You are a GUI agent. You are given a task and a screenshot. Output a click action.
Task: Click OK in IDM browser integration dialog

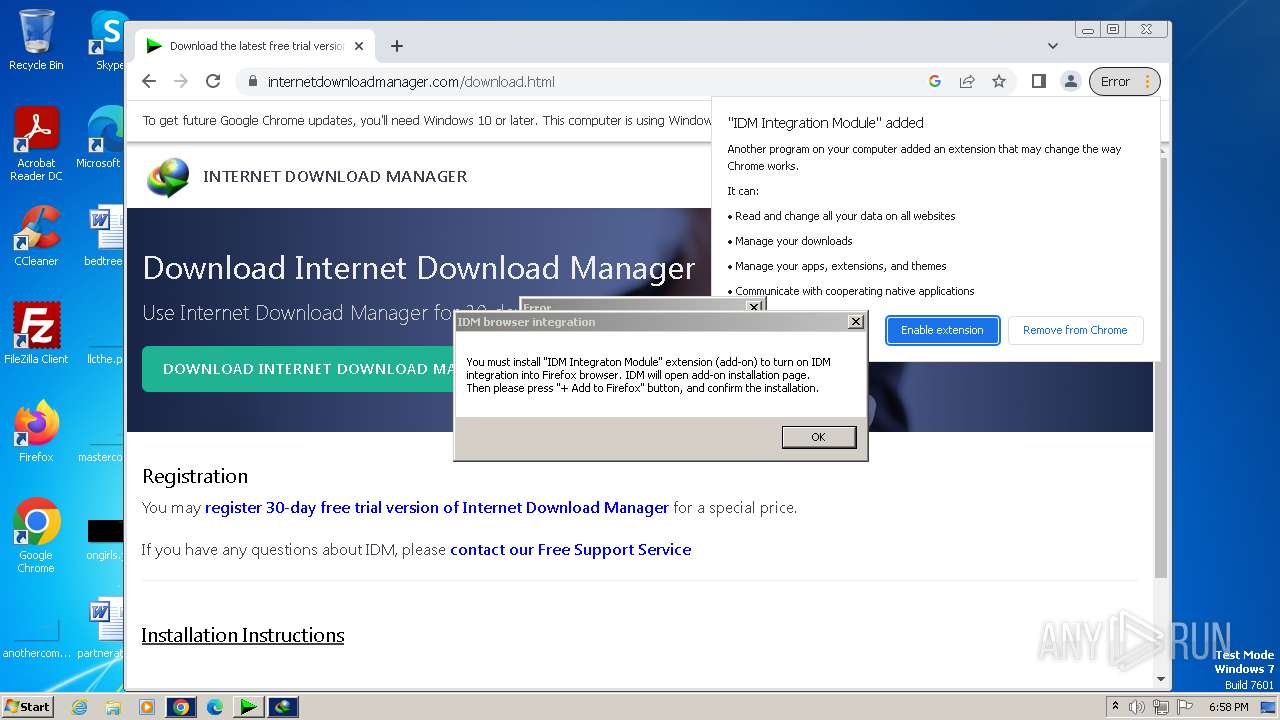[818, 437]
